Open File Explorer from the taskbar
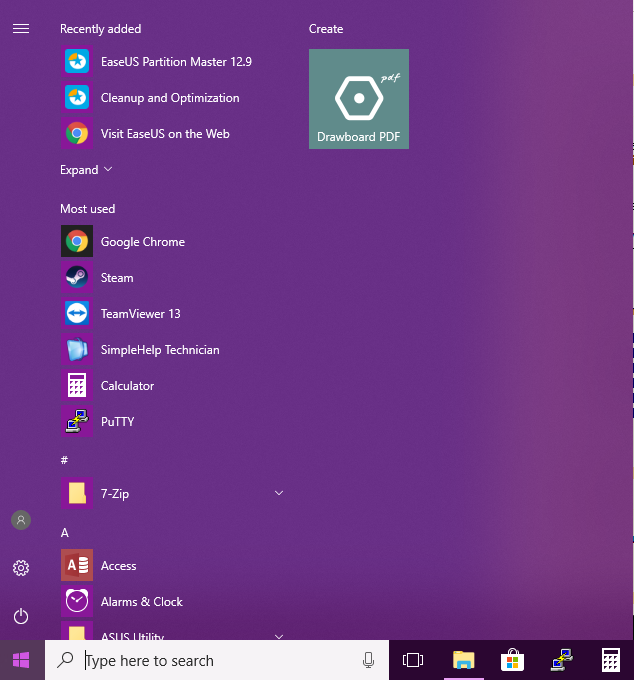634x680 pixels. point(464,660)
